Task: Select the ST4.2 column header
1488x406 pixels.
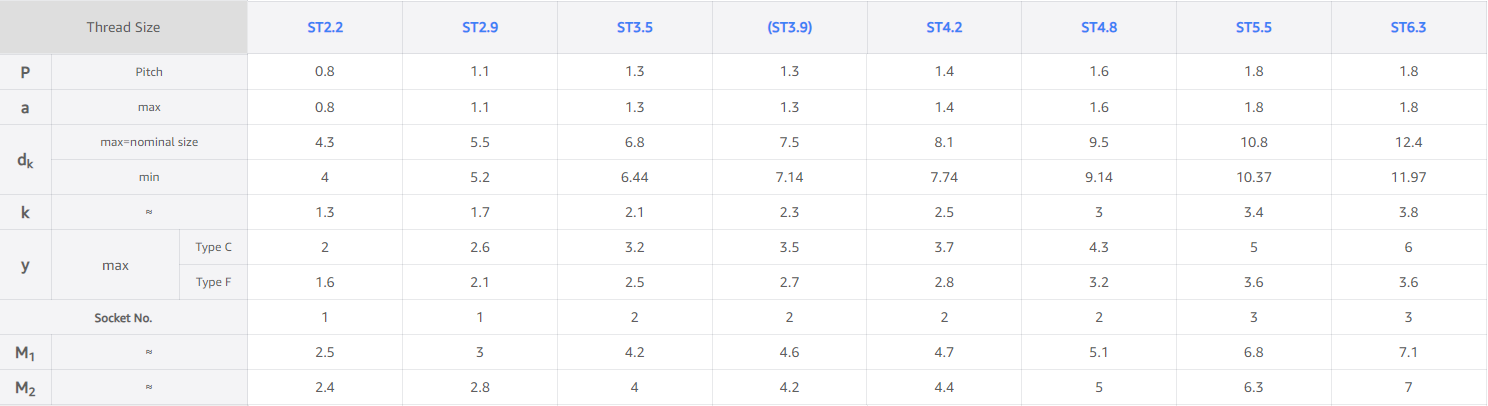Action: 944,27
